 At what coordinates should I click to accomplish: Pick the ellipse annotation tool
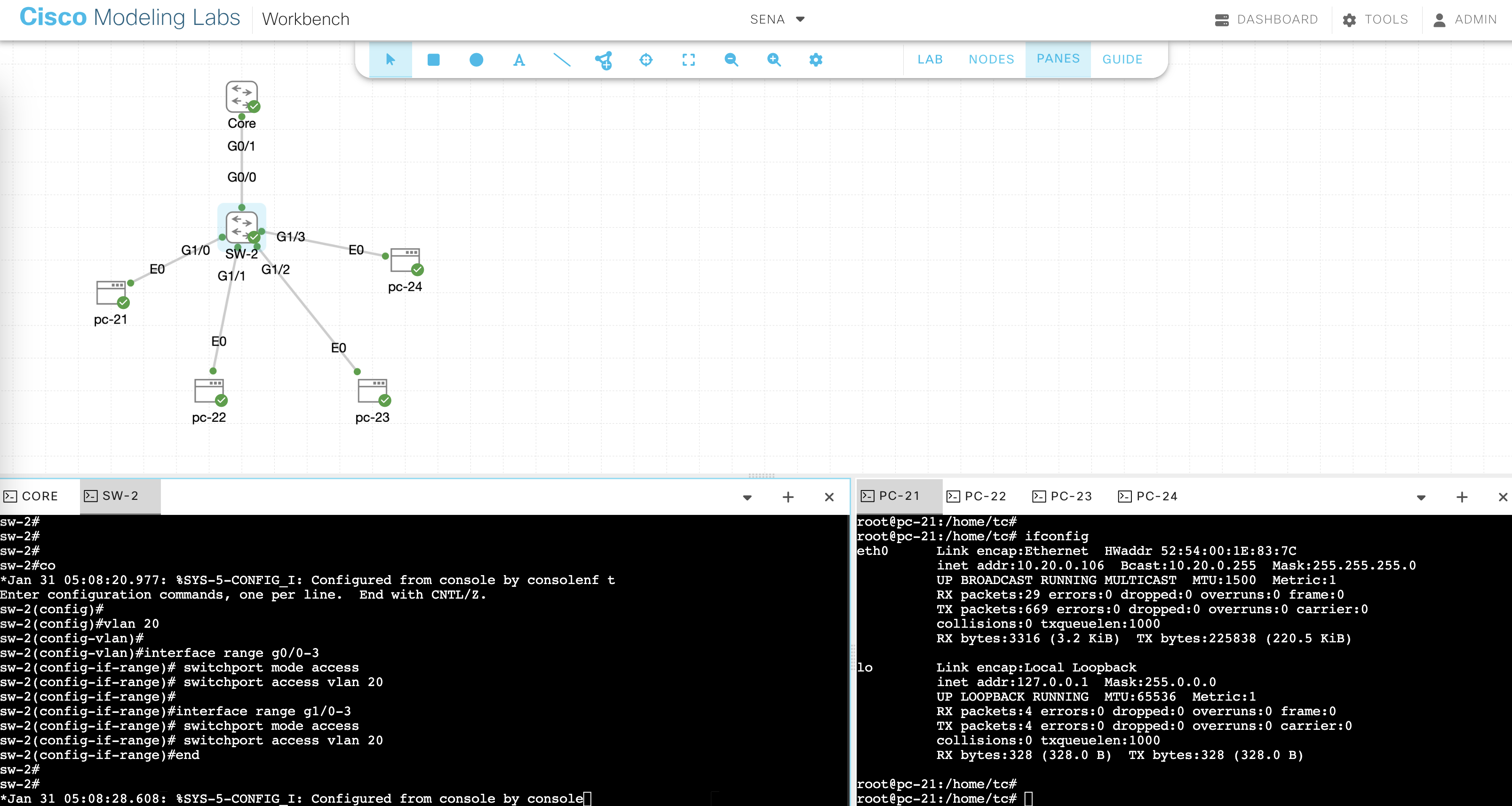(476, 59)
